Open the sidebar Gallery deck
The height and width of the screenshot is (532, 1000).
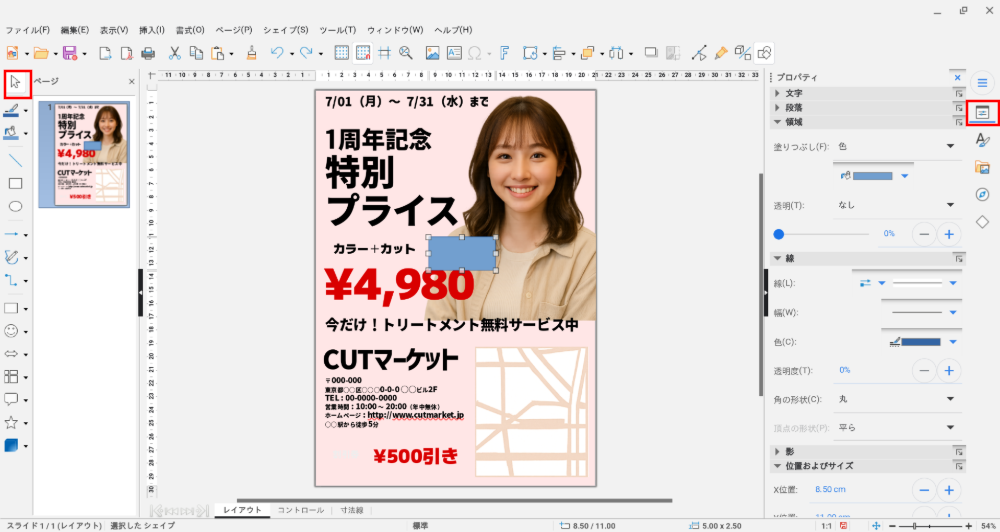982,167
